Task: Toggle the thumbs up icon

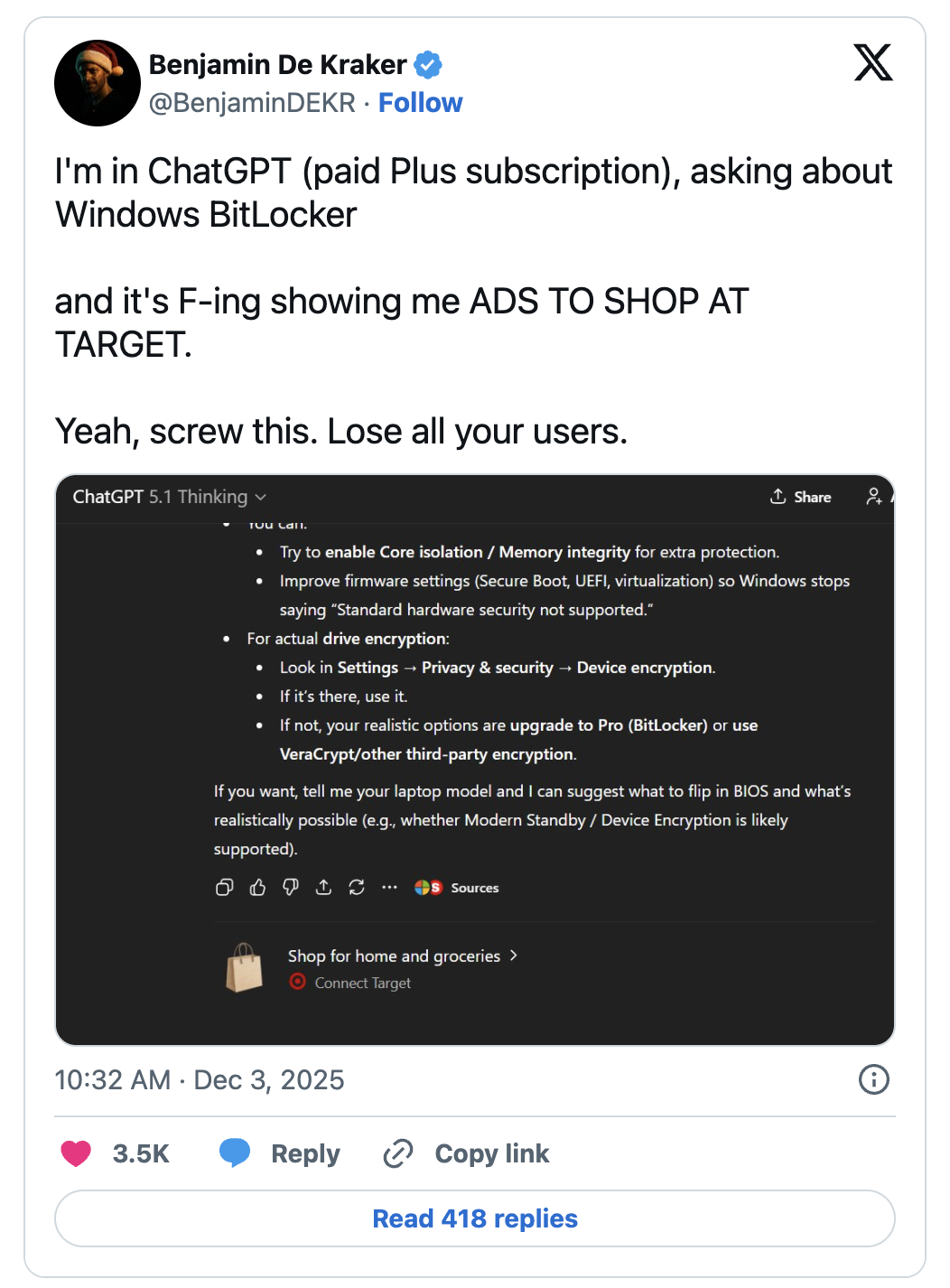Action: [x=257, y=888]
